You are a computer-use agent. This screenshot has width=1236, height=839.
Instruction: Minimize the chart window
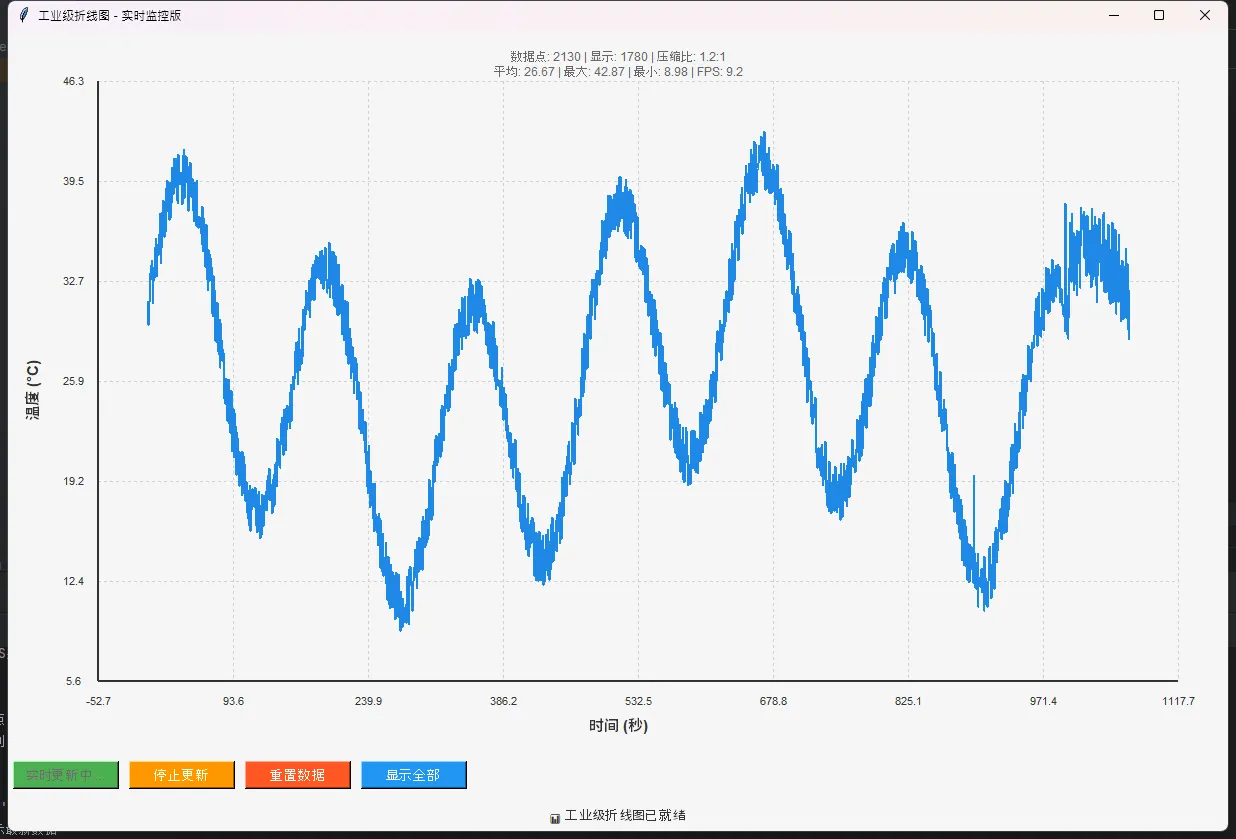point(1112,15)
